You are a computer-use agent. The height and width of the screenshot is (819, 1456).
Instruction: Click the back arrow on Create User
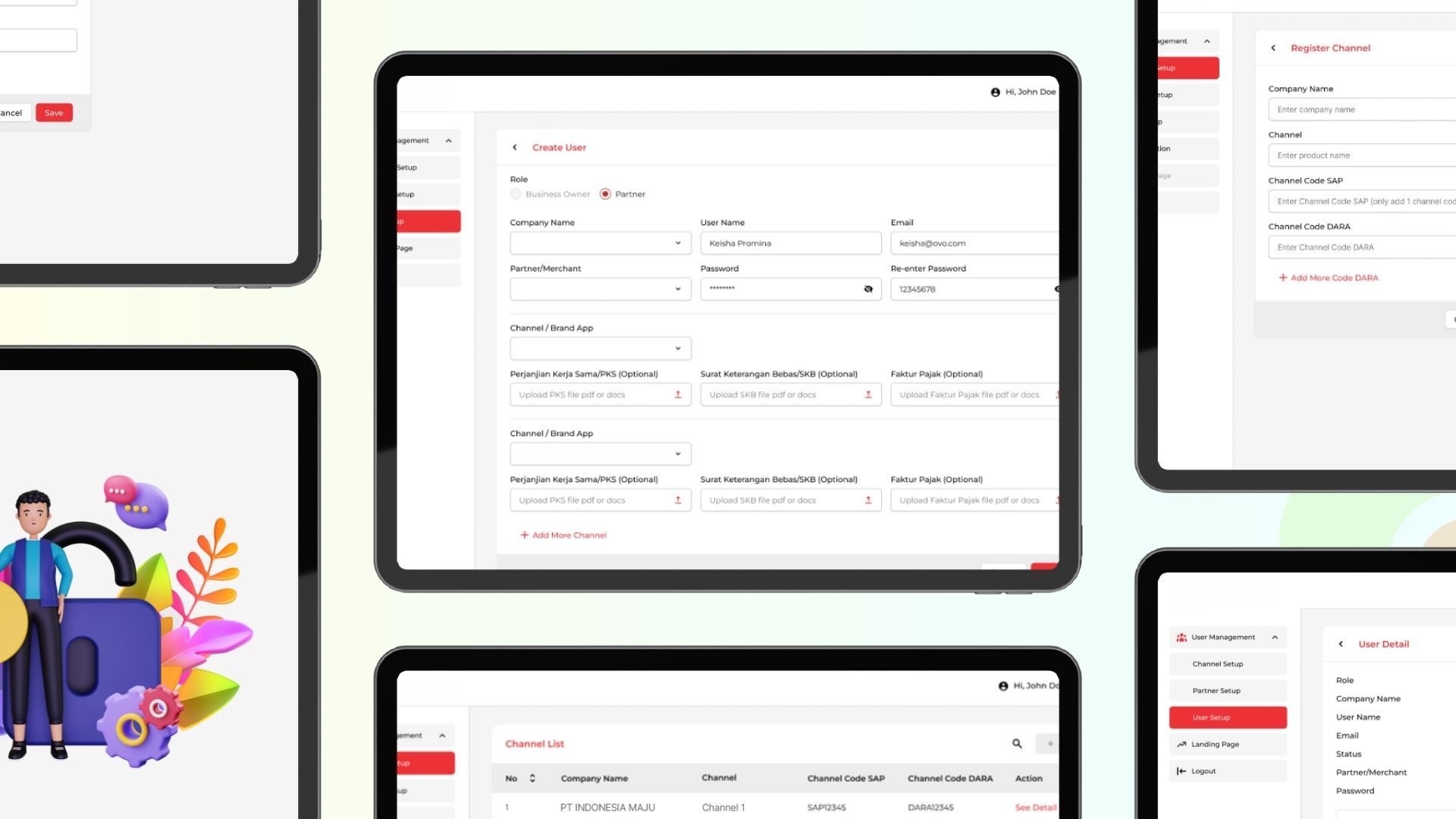(x=514, y=147)
